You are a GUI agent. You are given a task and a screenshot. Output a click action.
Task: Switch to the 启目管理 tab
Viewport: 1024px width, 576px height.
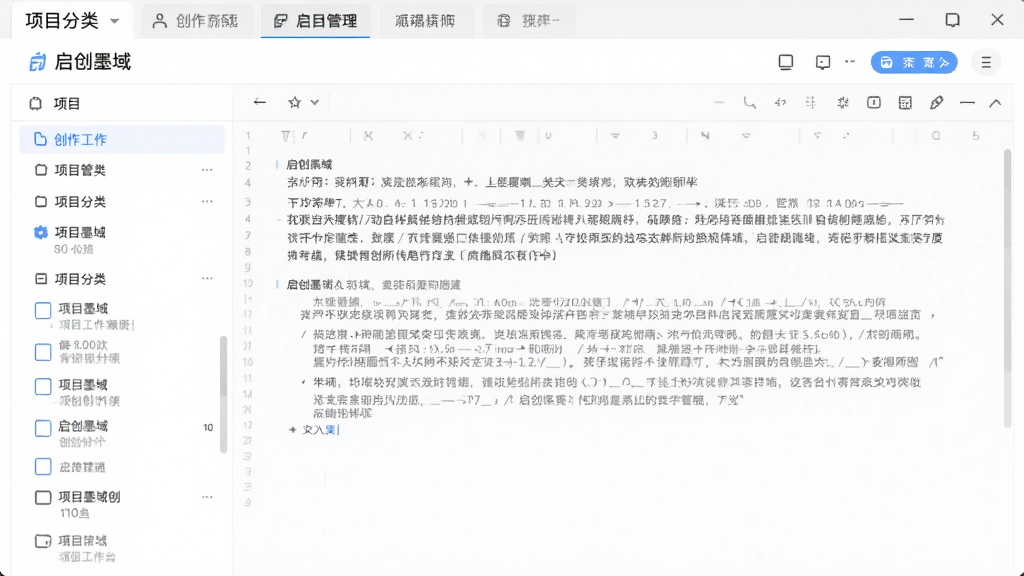(x=315, y=21)
